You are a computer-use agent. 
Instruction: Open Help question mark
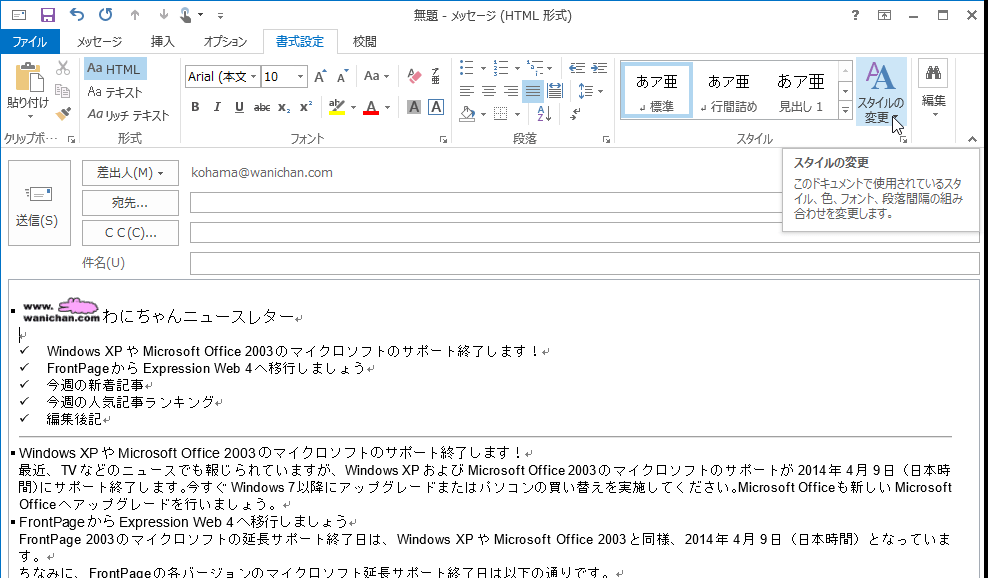pyautogui.click(x=855, y=15)
